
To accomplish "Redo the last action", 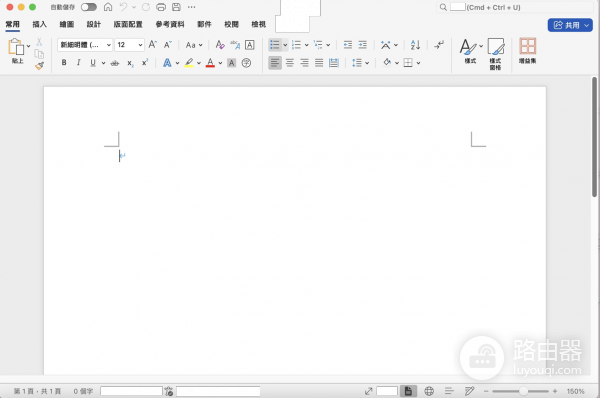I will pos(146,7).
